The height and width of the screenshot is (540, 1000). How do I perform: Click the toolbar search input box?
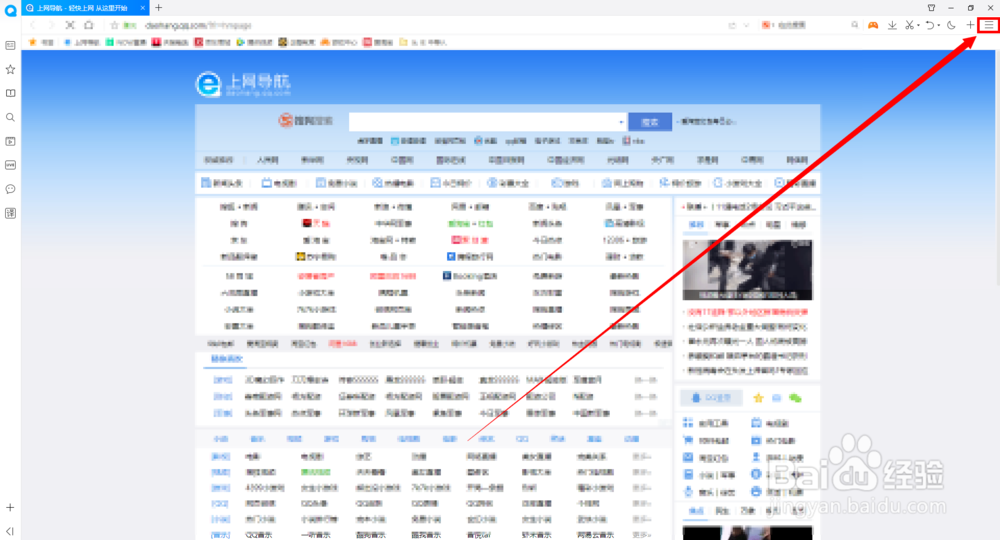click(x=811, y=25)
